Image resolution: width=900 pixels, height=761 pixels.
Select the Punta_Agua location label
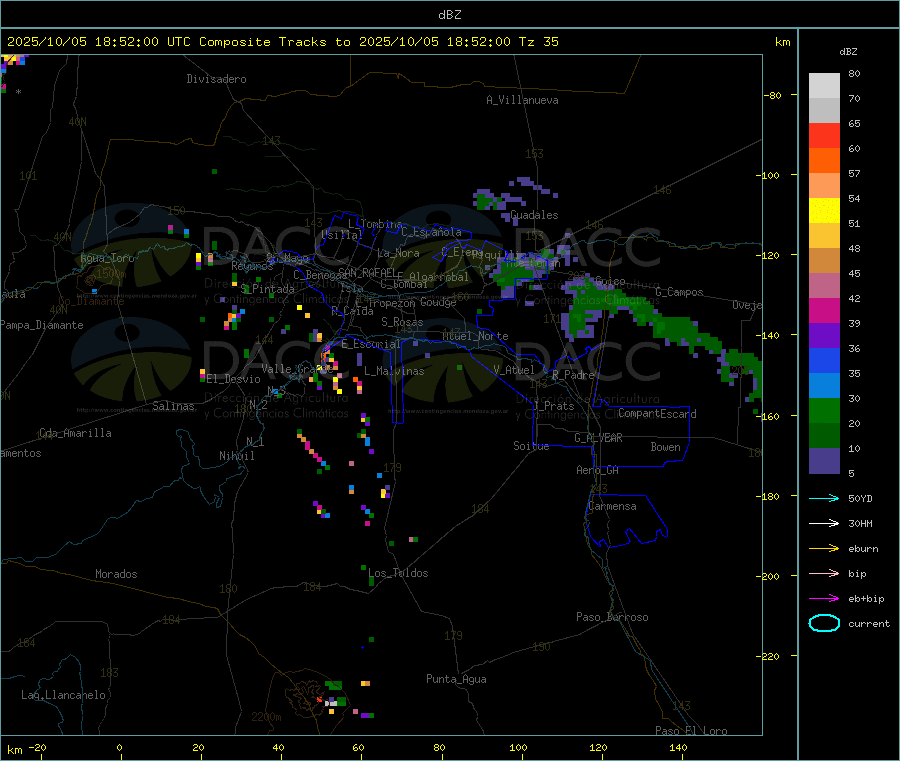[x=456, y=679]
